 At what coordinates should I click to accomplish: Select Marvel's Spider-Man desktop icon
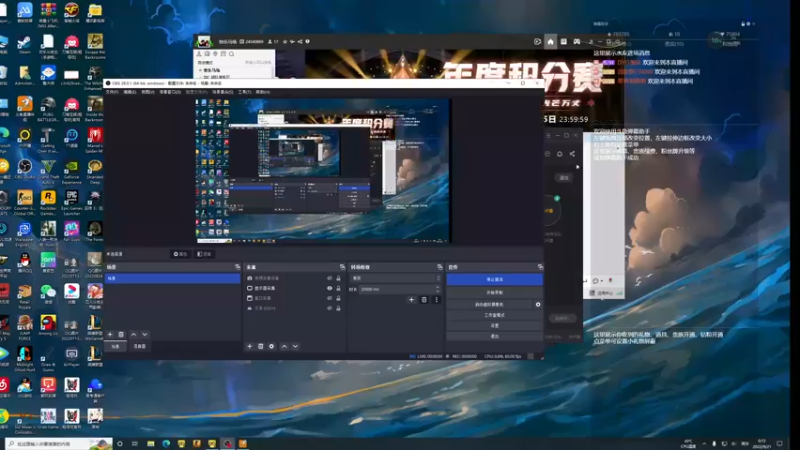[x=95, y=140]
